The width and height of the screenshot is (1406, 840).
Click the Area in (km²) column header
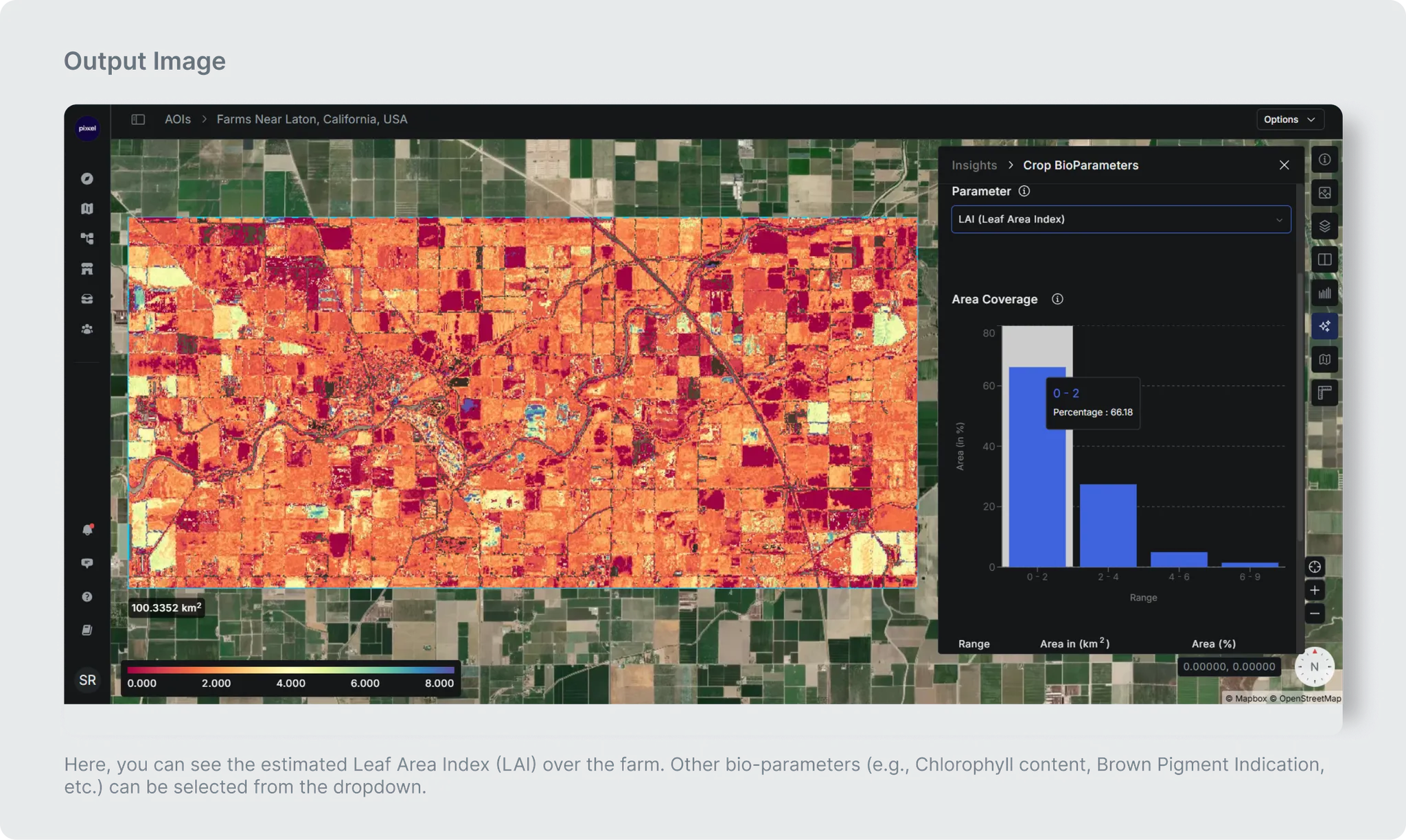[x=1074, y=643]
